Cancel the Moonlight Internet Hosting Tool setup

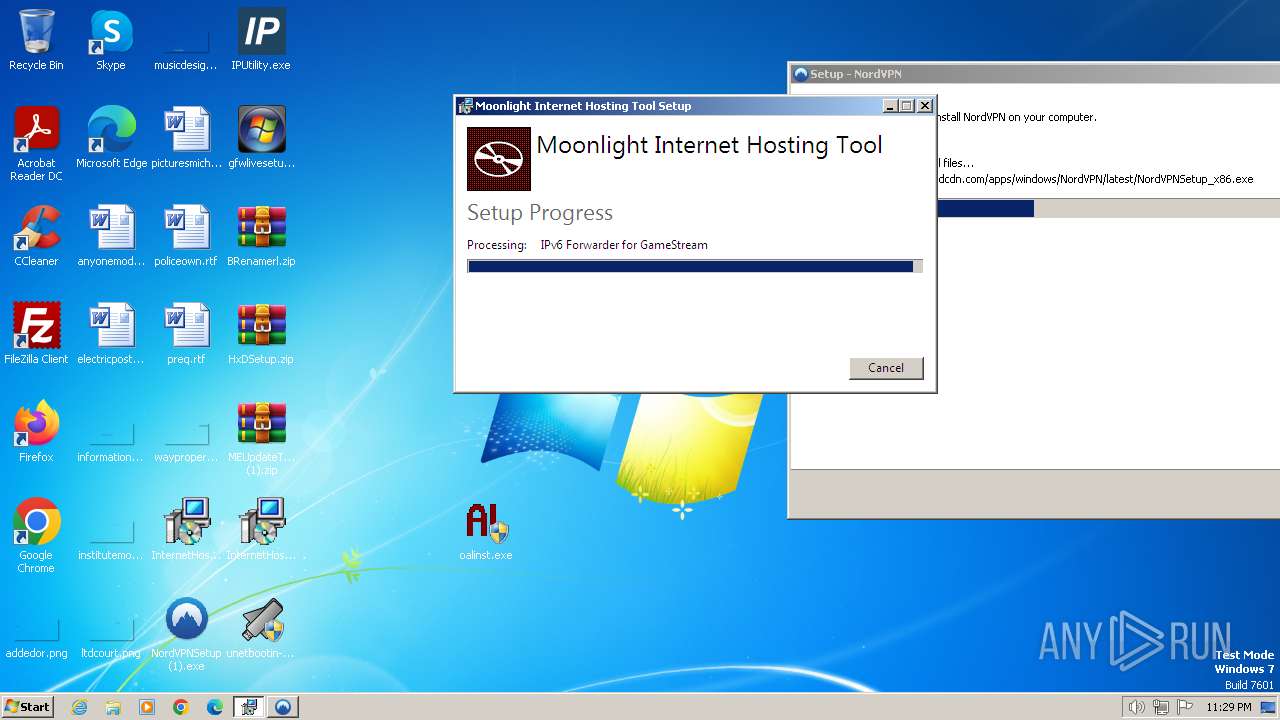pos(886,368)
